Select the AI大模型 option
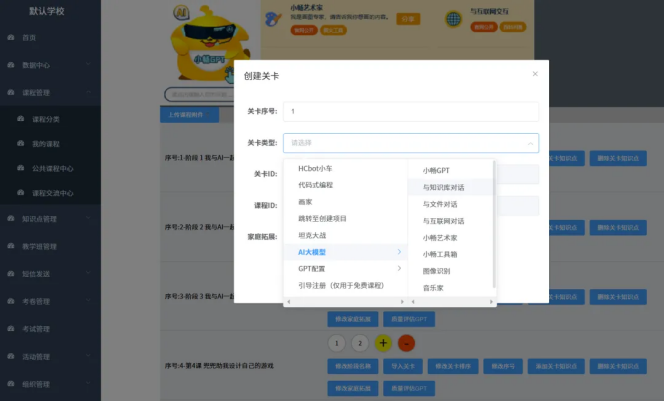 (x=346, y=252)
